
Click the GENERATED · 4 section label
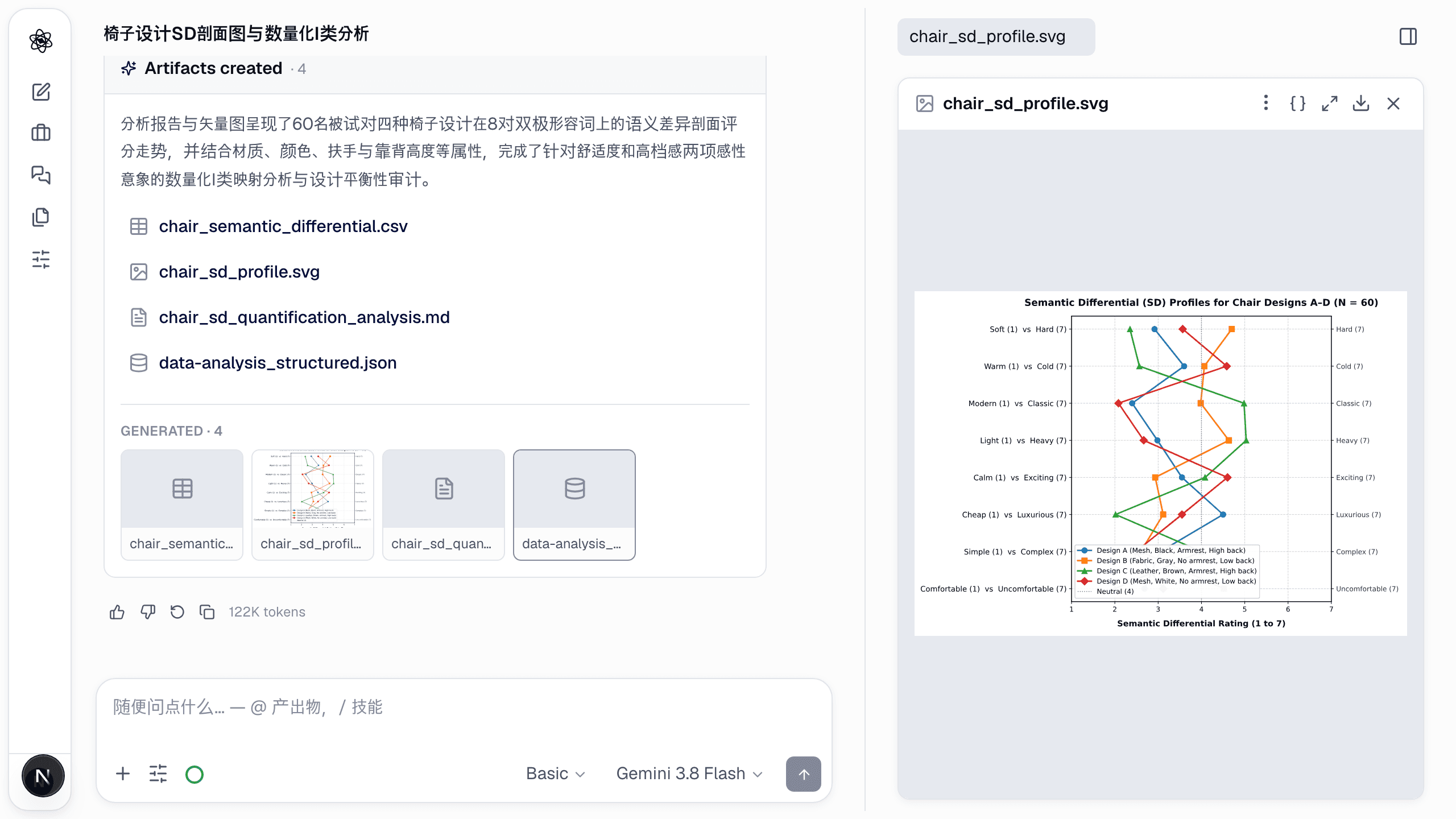coord(171,431)
